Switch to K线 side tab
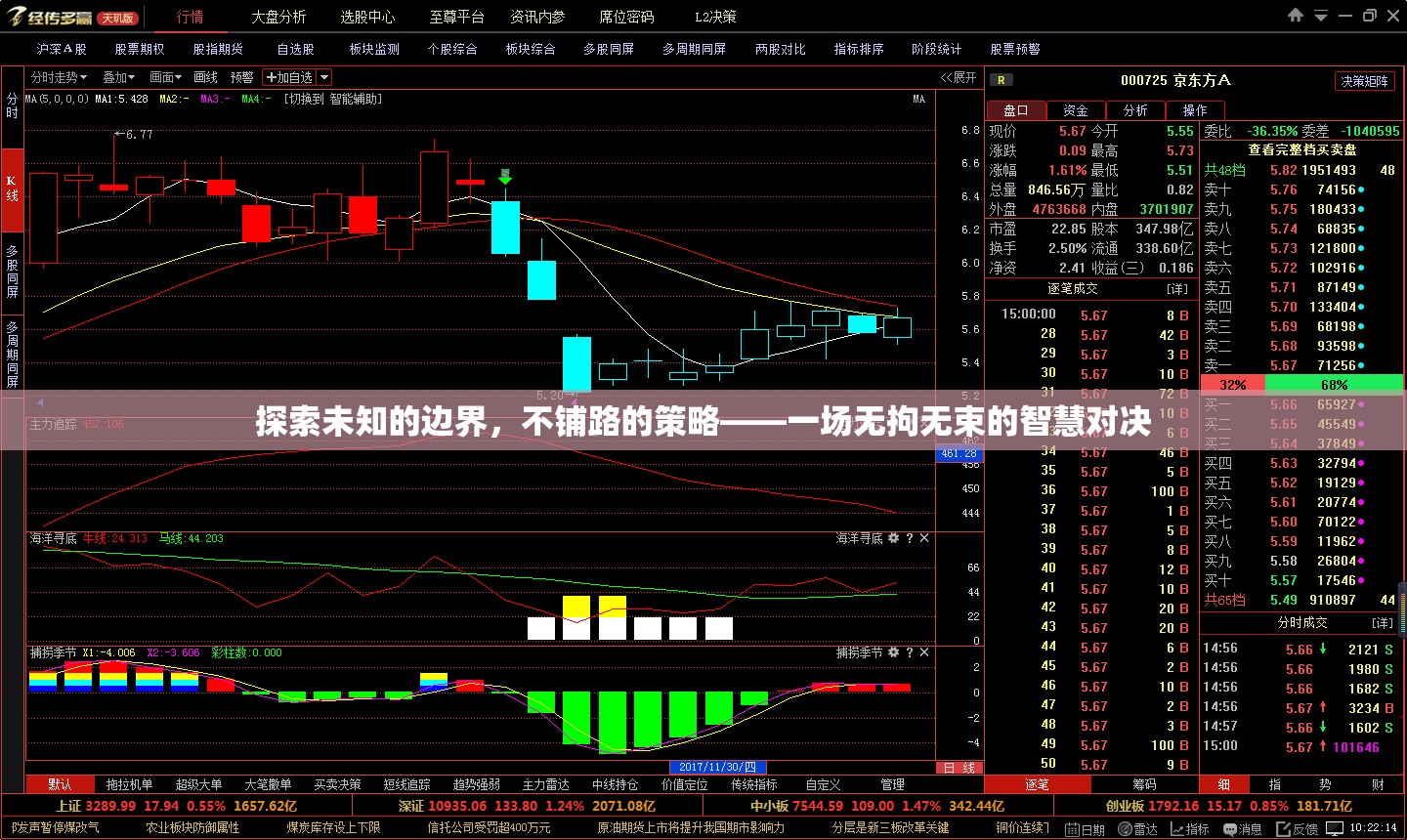 pyautogui.click(x=12, y=189)
